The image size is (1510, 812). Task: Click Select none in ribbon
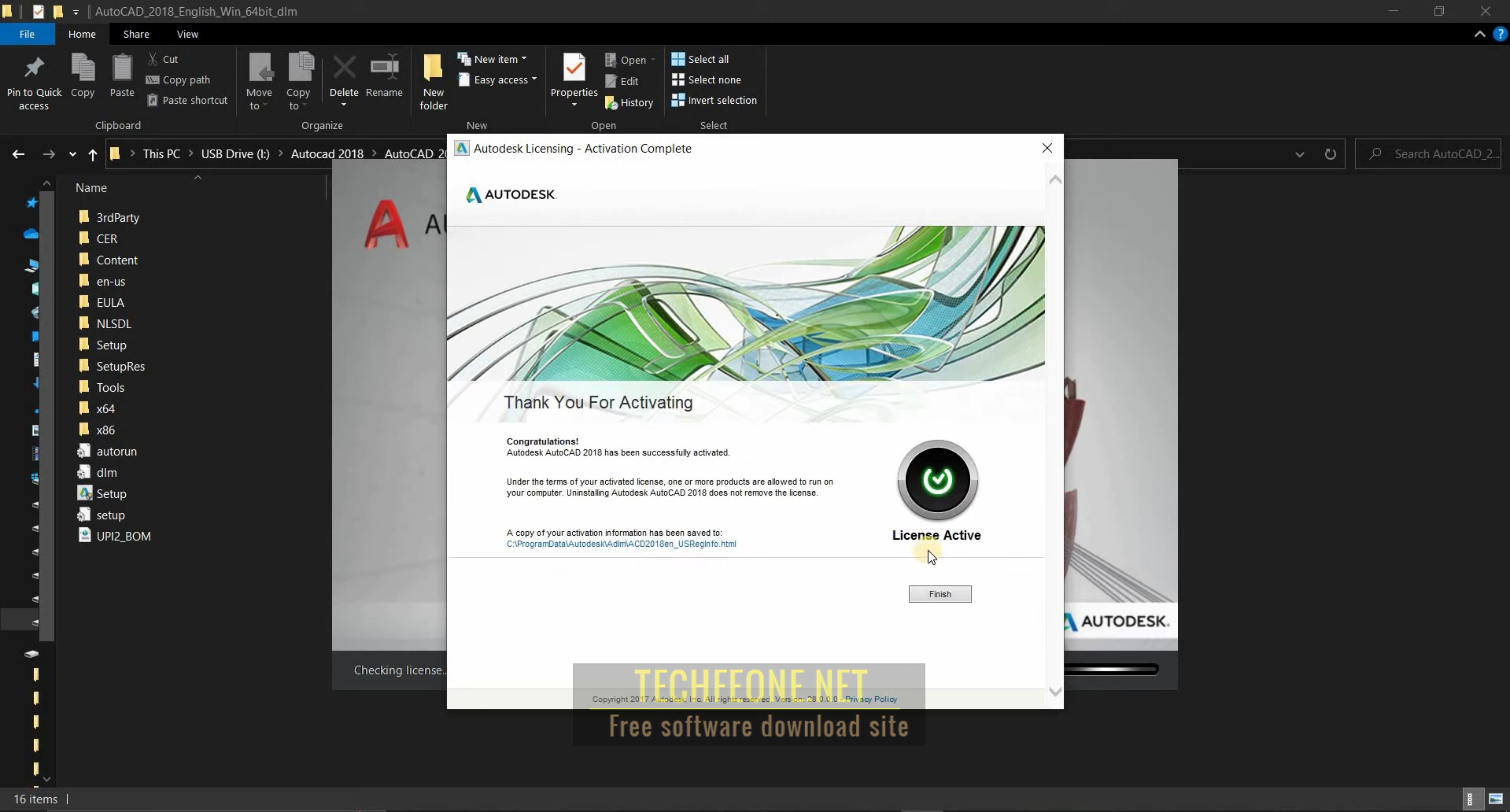point(706,79)
